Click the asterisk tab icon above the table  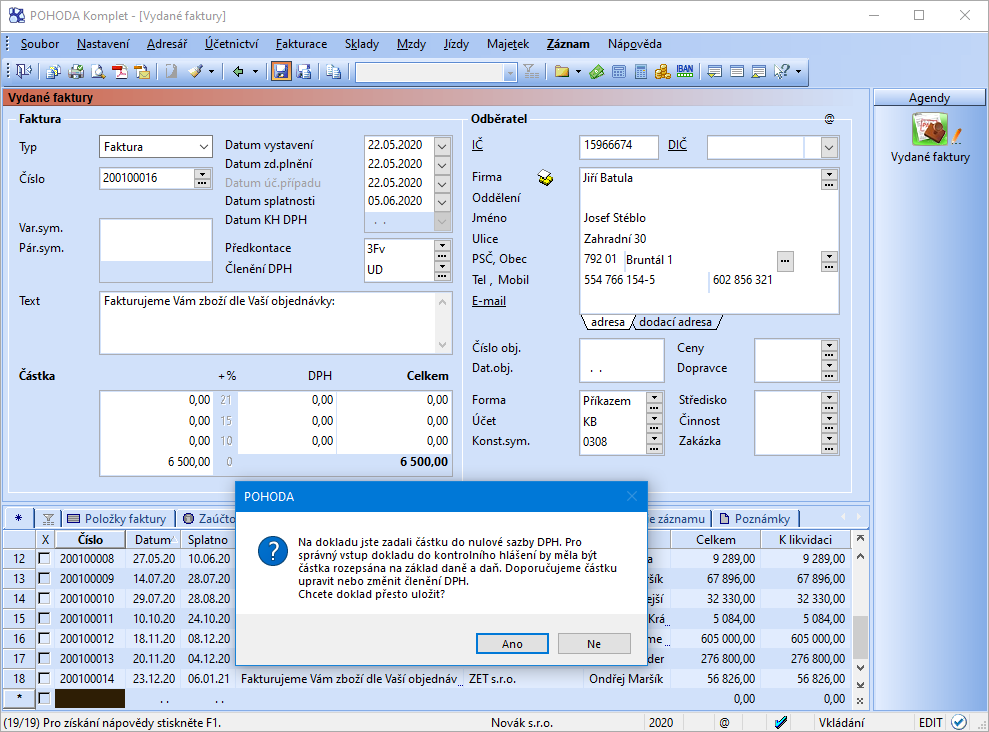click(x=18, y=518)
